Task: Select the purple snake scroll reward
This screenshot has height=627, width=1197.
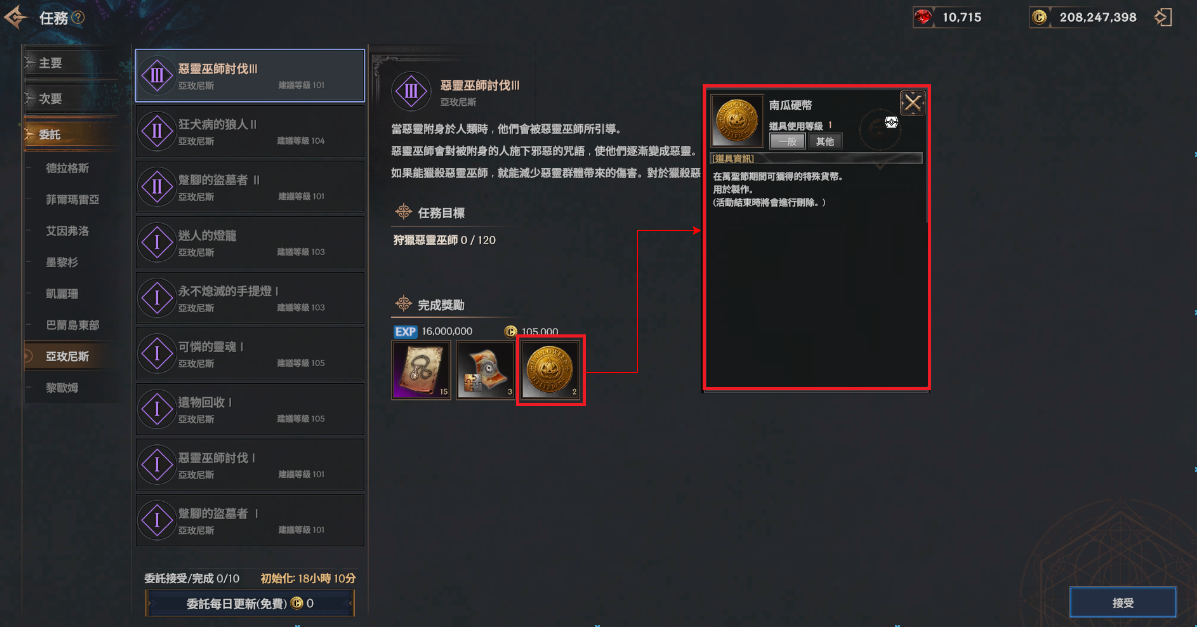Action: 421,370
